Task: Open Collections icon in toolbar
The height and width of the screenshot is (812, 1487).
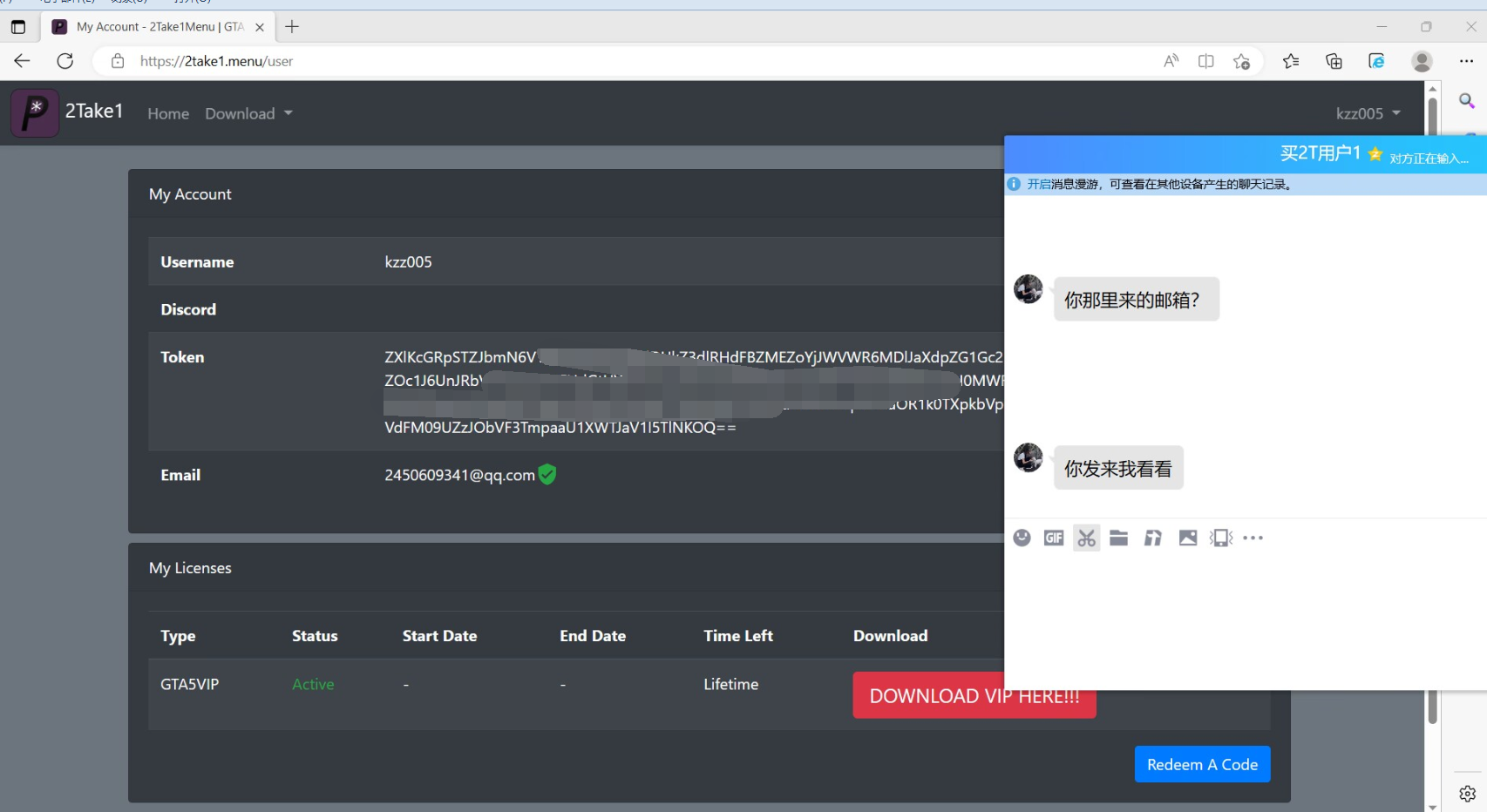Action: tap(1334, 61)
